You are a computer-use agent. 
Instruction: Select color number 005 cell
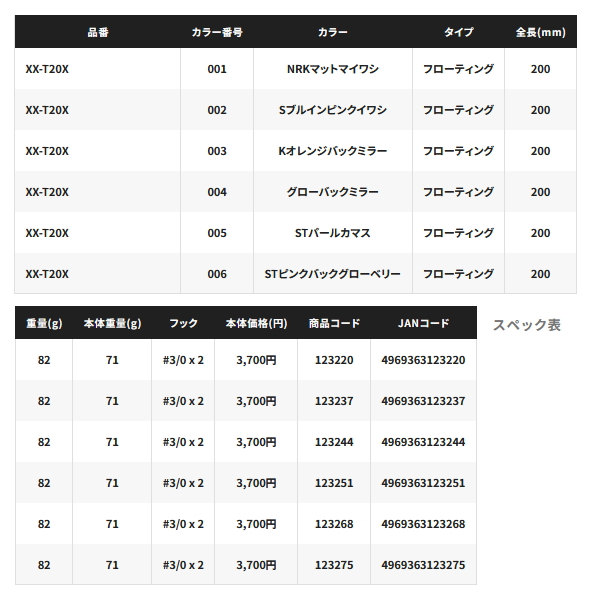coord(217,233)
